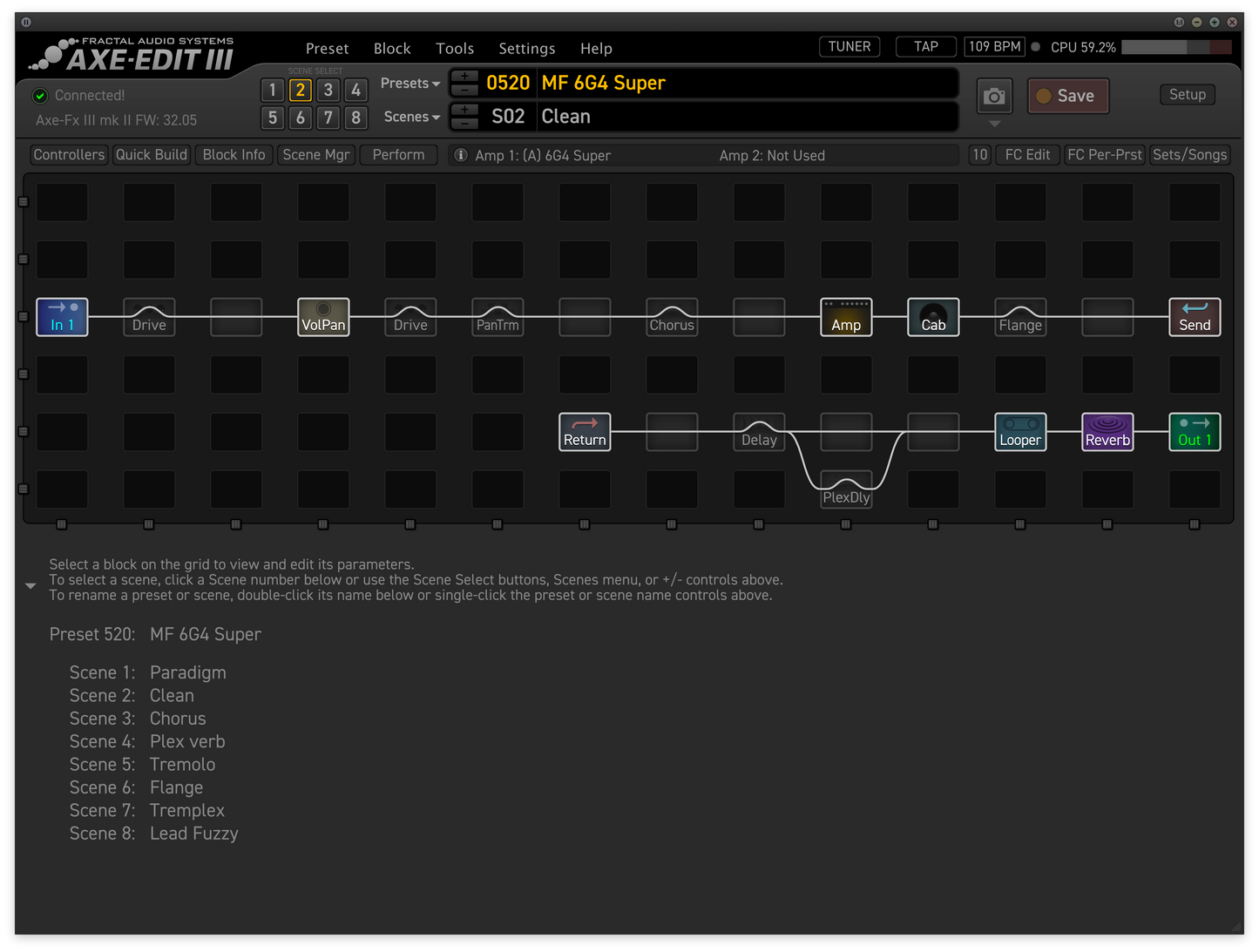Click the green Connected status icon
Image resolution: width=1259 pixels, height=952 pixels.
coord(40,96)
